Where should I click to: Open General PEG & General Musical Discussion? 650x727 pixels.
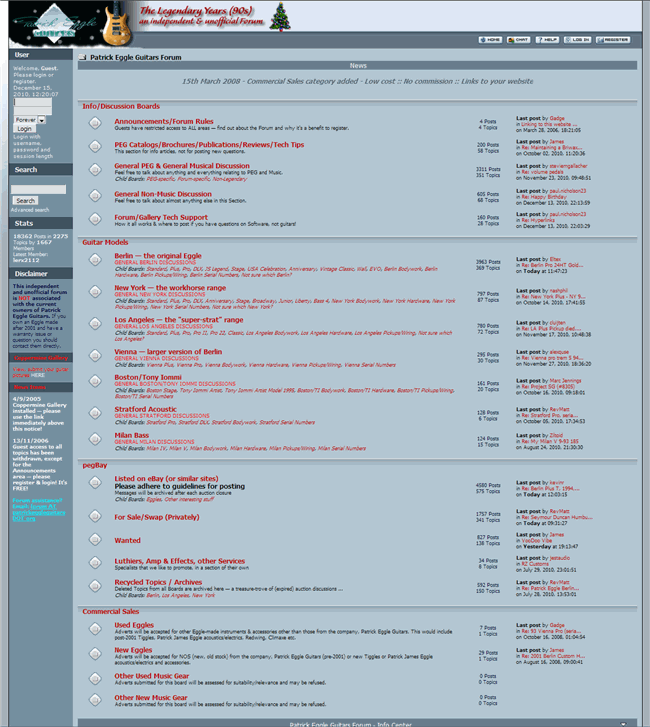(182, 166)
